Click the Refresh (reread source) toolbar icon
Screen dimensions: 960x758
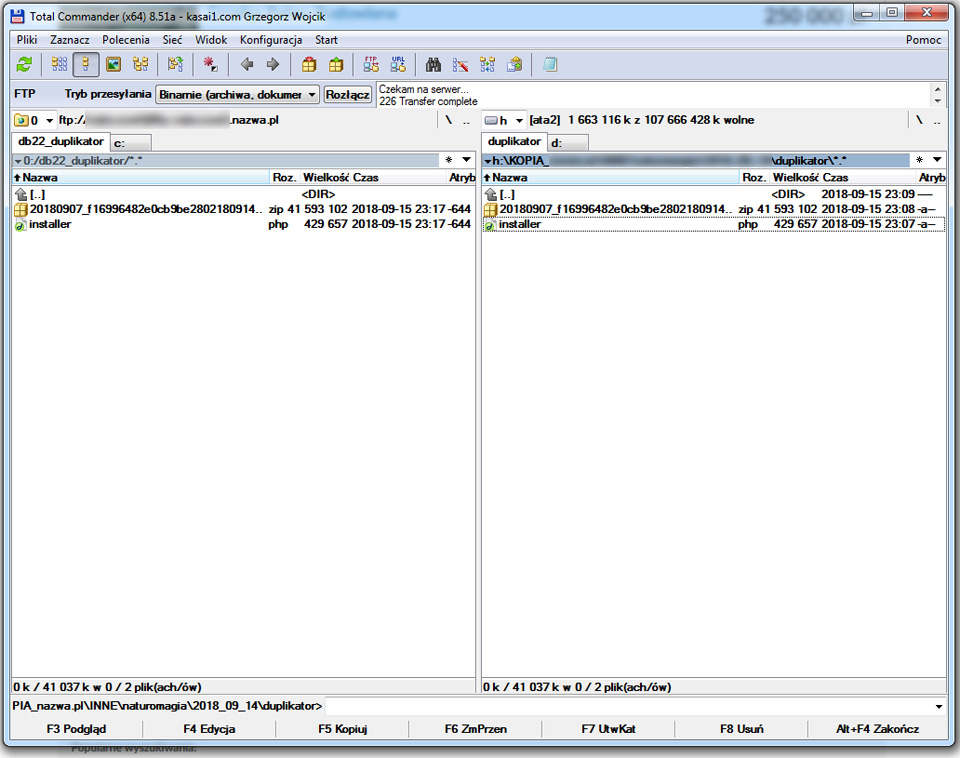click(24, 64)
